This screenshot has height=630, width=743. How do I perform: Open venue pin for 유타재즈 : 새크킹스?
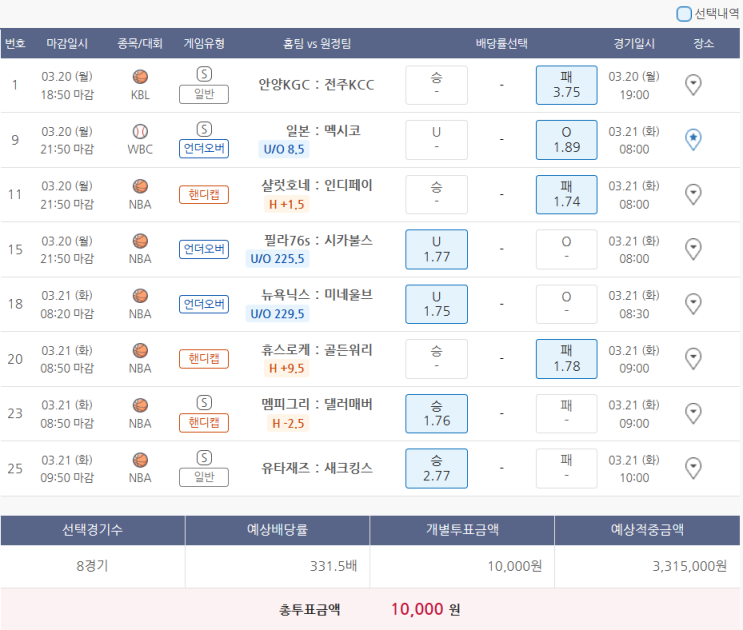[693, 468]
